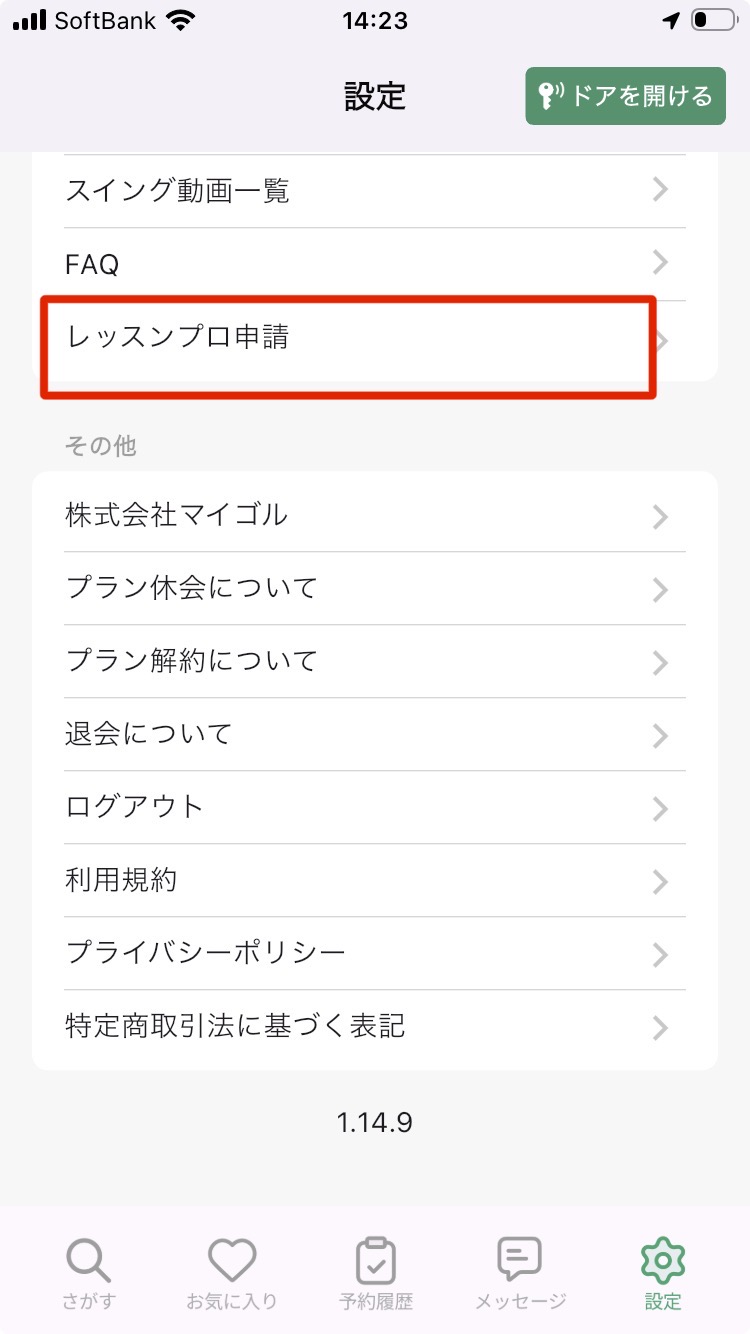Open favorites via the heart icon

pyautogui.click(x=231, y=1260)
